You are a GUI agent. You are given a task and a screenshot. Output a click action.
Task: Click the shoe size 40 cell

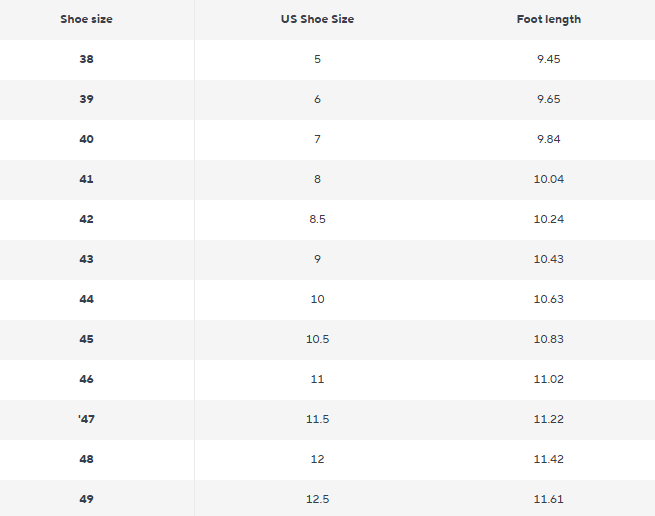(x=86, y=139)
